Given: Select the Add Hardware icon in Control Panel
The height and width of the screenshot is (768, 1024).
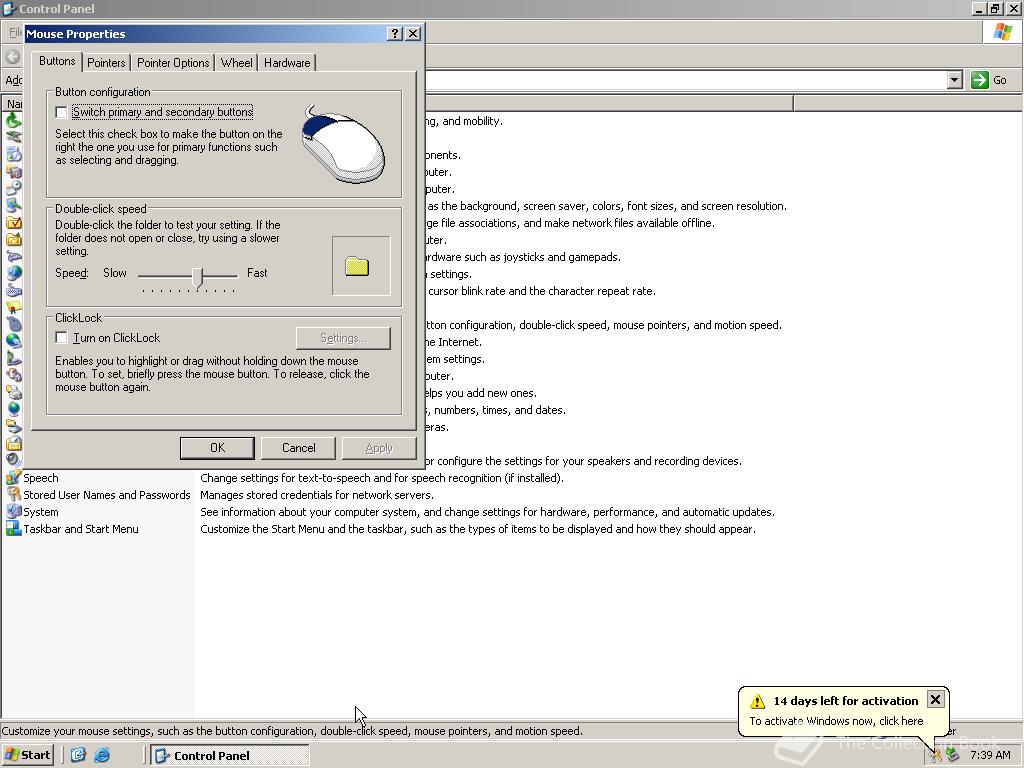Looking at the screenshot, I should (14, 138).
